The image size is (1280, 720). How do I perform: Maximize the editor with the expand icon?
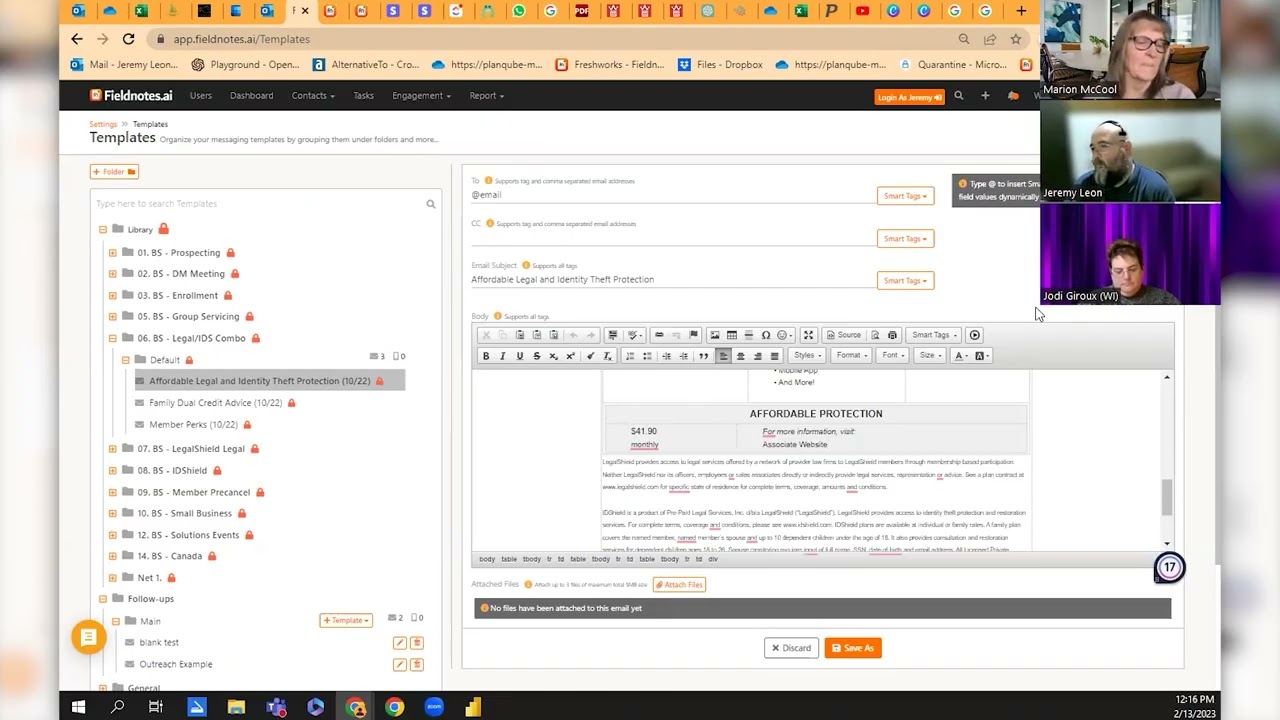pyautogui.click(x=808, y=335)
